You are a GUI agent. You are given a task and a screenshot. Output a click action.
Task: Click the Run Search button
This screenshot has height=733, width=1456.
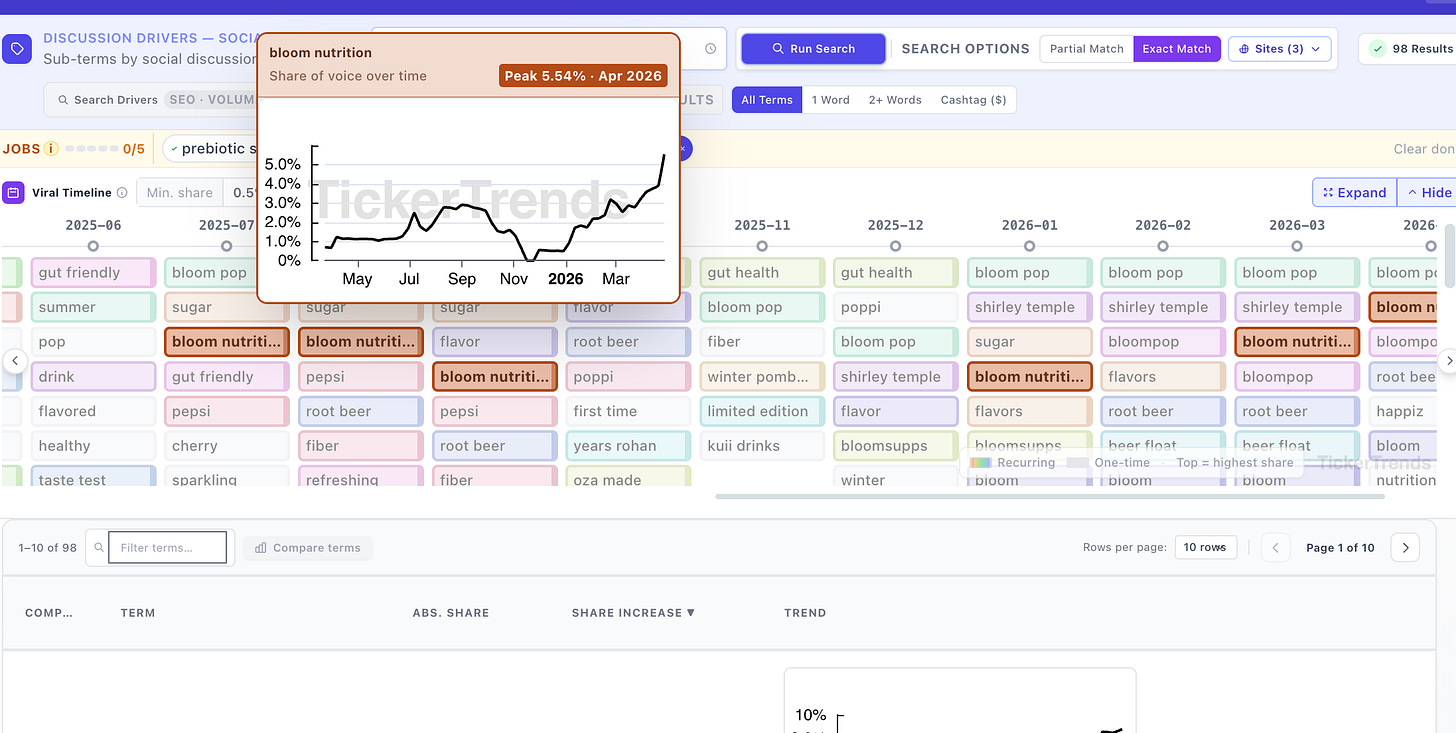813,49
